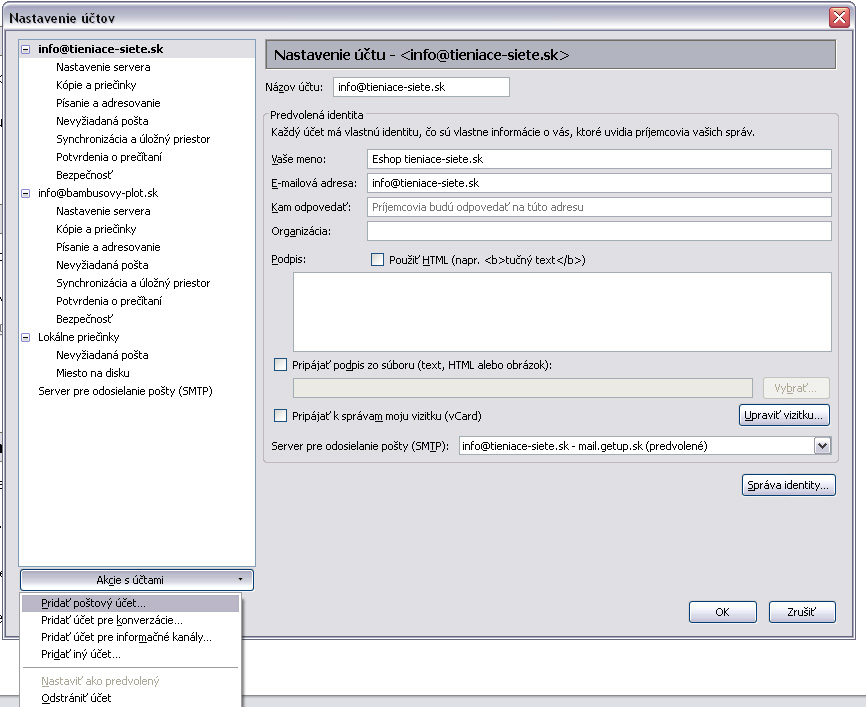Confirm settings with OK button
866x707 pixels.
[722, 612]
